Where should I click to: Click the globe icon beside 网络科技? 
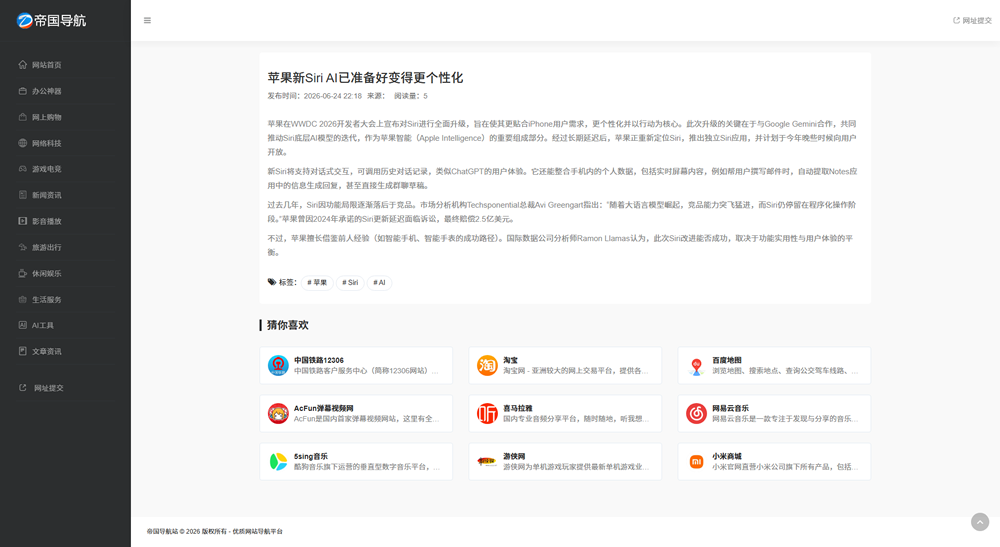(x=23, y=143)
